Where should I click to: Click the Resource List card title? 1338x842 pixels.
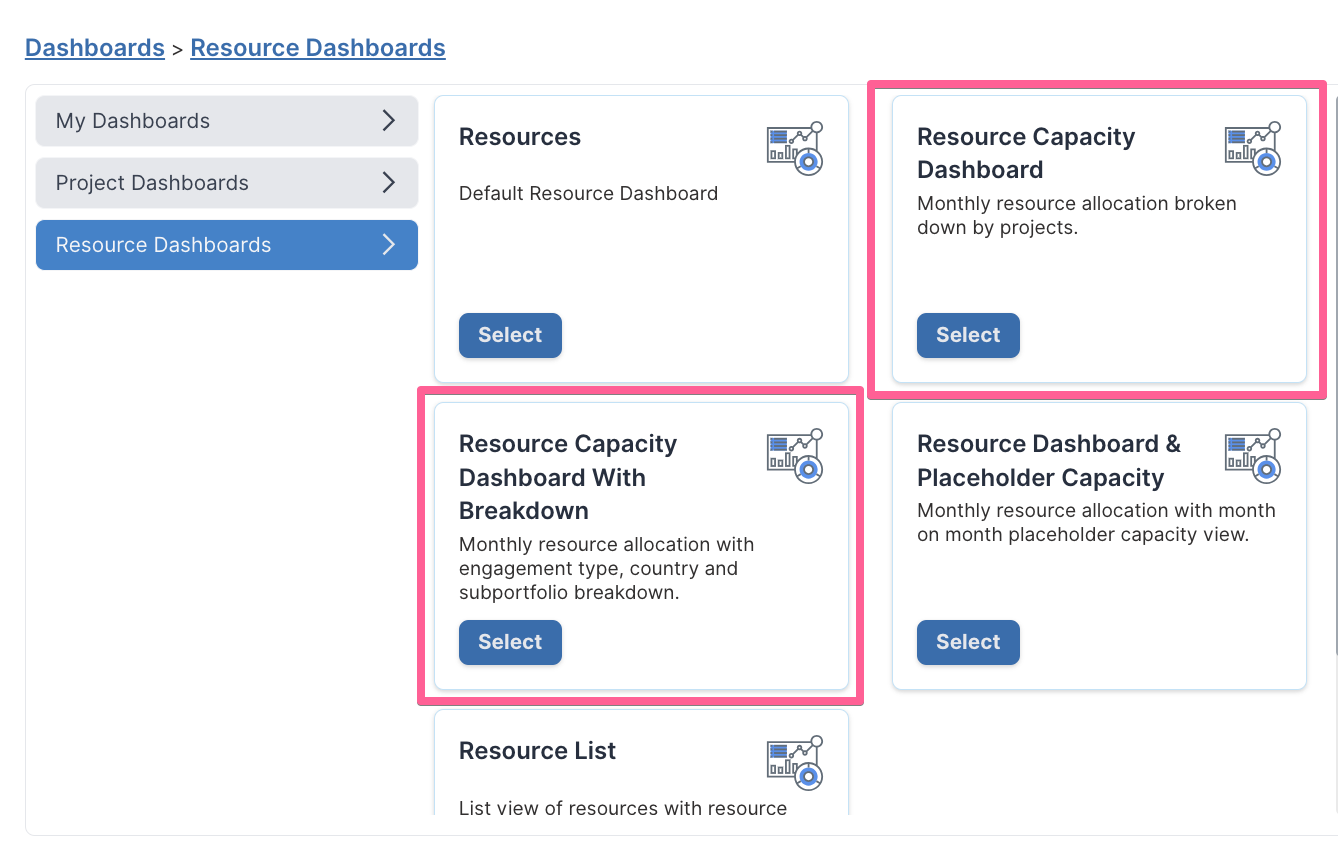(x=538, y=751)
